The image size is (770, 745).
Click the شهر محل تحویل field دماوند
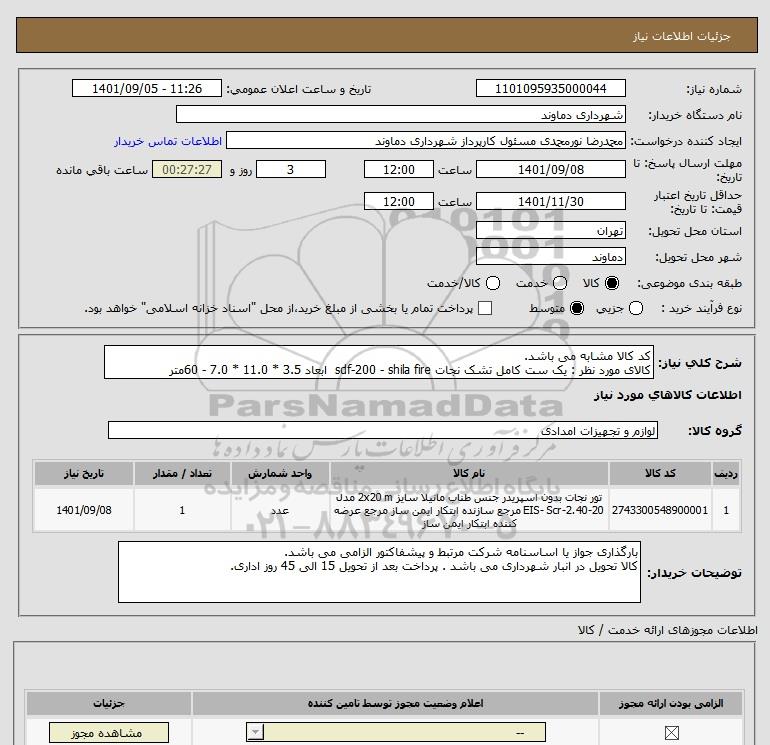click(550, 256)
